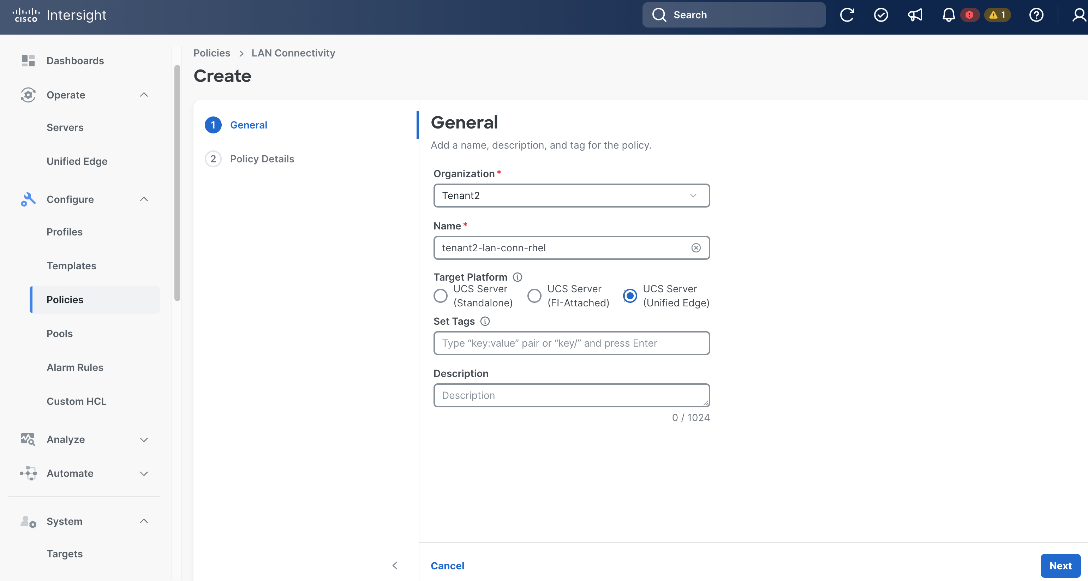Image resolution: width=1088 pixels, height=581 pixels.
Task: Open the user profile icon
Action: (x=1079, y=15)
